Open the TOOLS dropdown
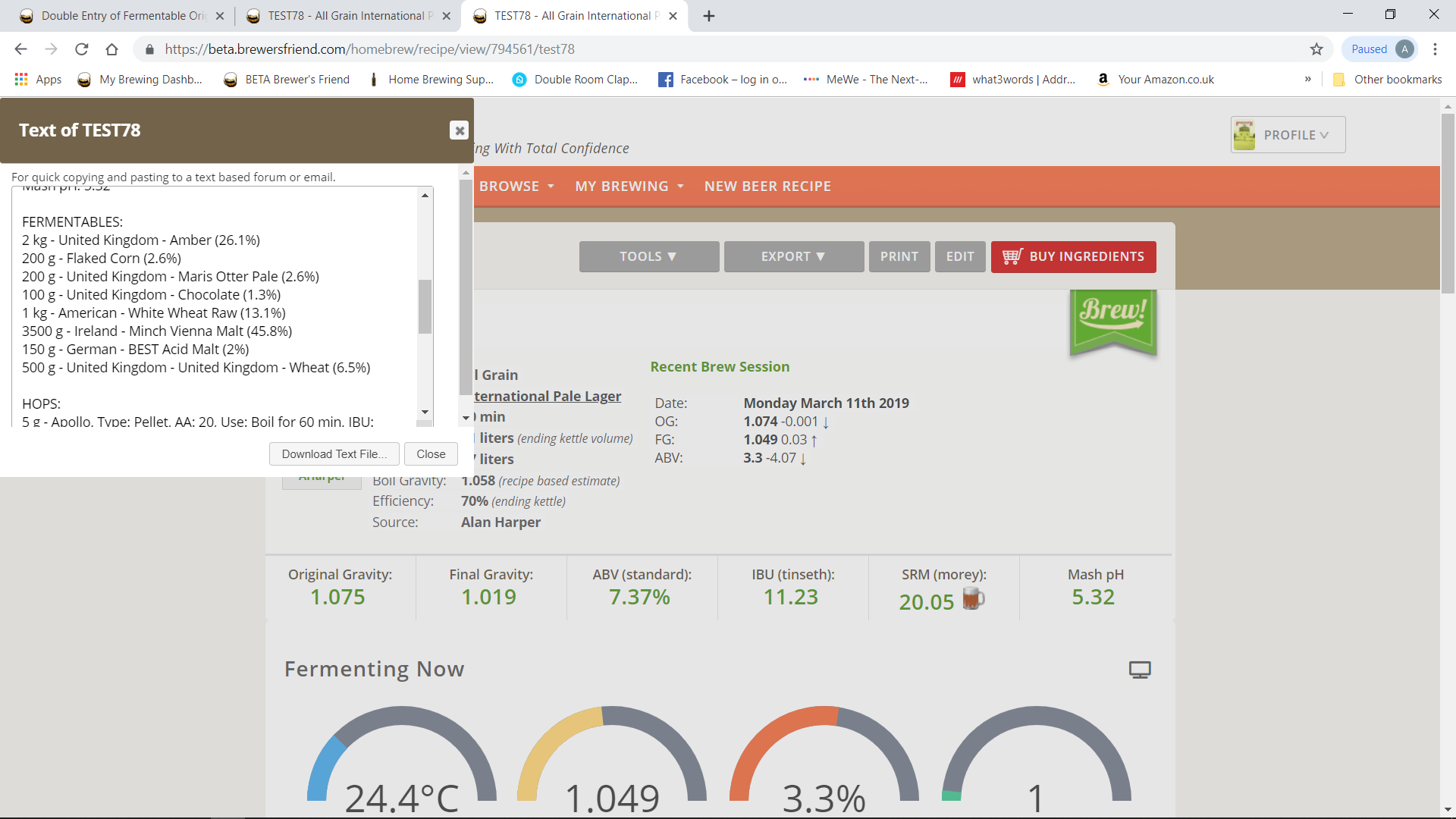1456x819 pixels. tap(648, 256)
